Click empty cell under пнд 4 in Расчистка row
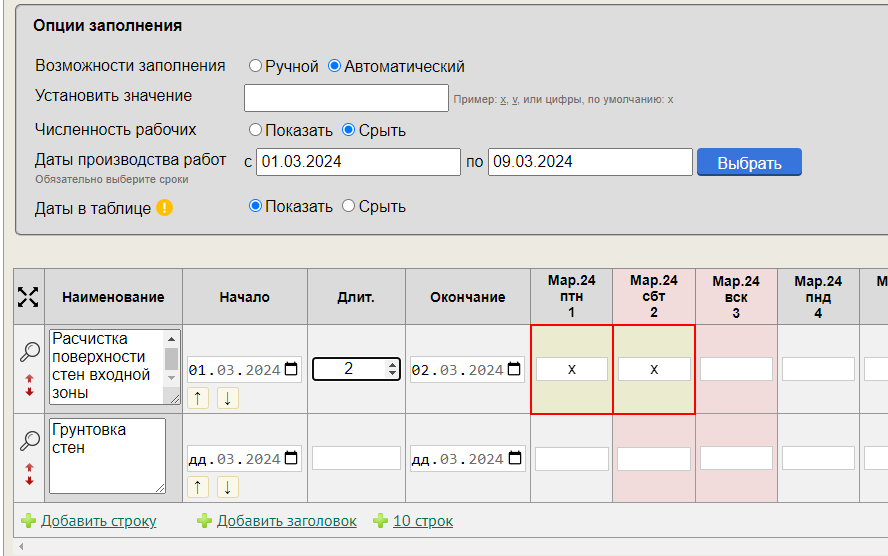888x556 pixels. pyautogui.click(x=818, y=369)
